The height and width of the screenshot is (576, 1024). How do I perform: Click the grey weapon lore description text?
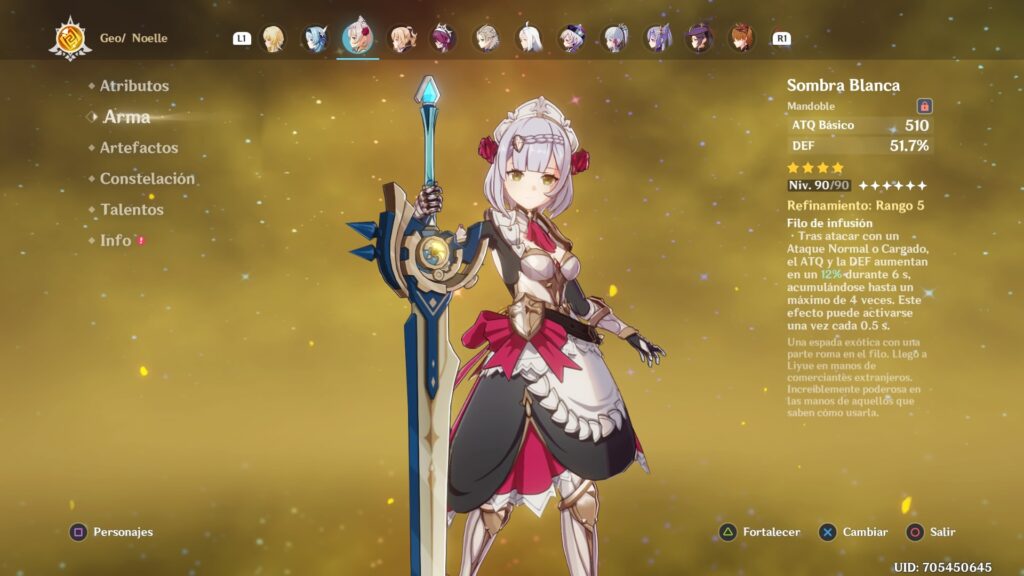click(x=857, y=377)
